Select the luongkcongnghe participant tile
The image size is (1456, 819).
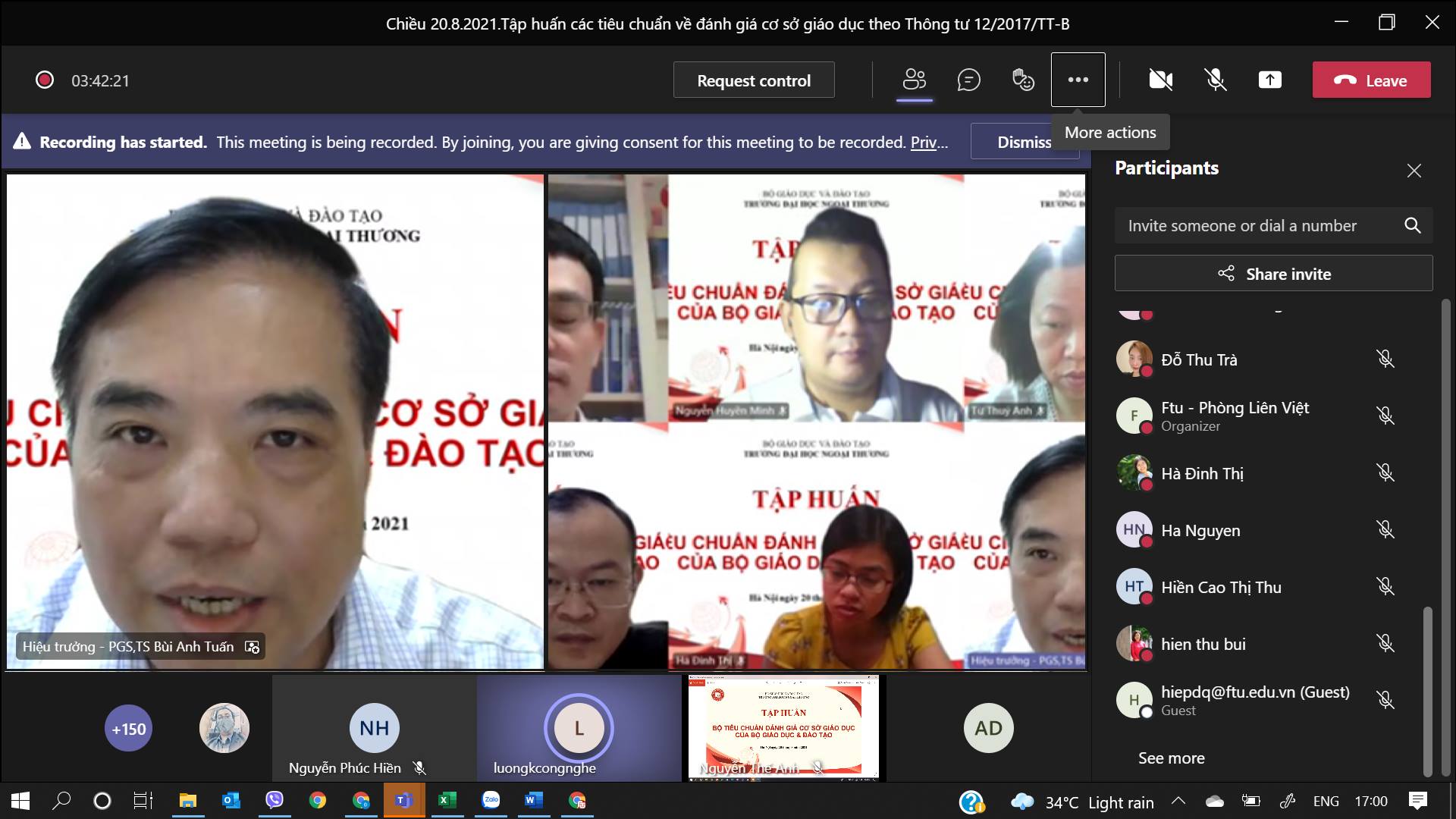pyautogui.click(x=579, y=728)
